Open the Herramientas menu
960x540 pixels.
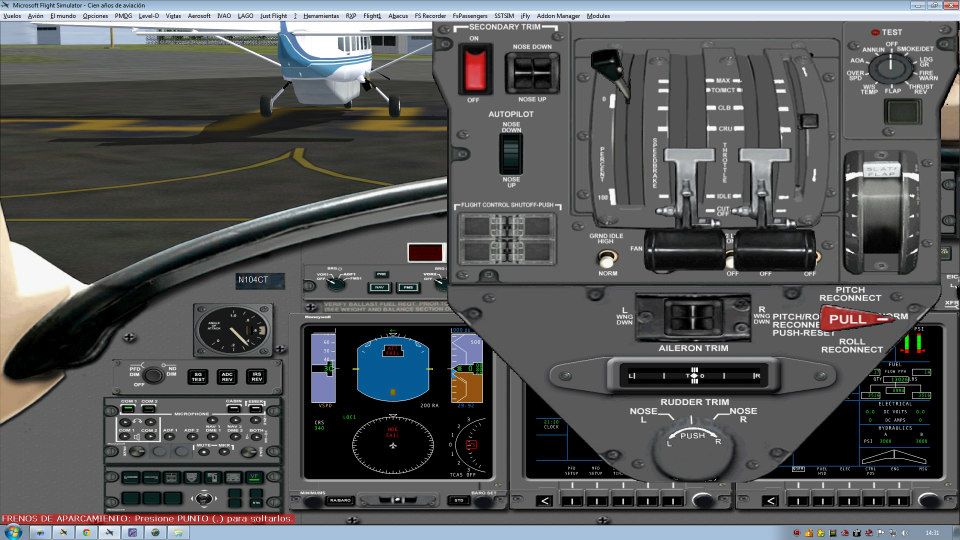click(321, 16)
